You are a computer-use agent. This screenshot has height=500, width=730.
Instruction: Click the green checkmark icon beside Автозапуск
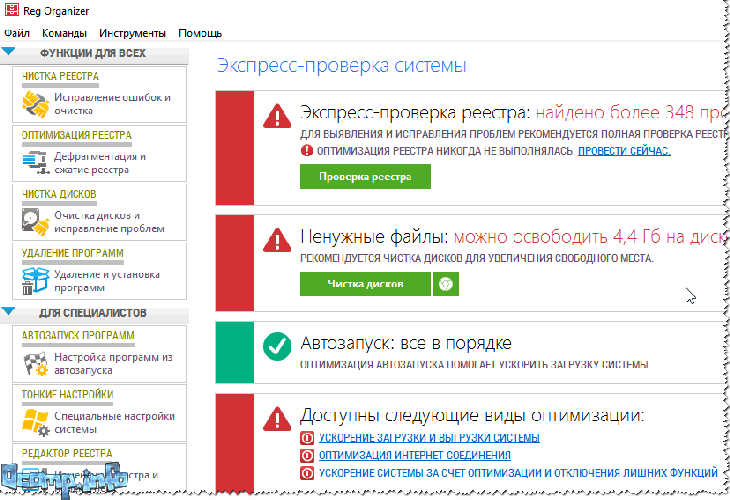(x=277, y=346)
